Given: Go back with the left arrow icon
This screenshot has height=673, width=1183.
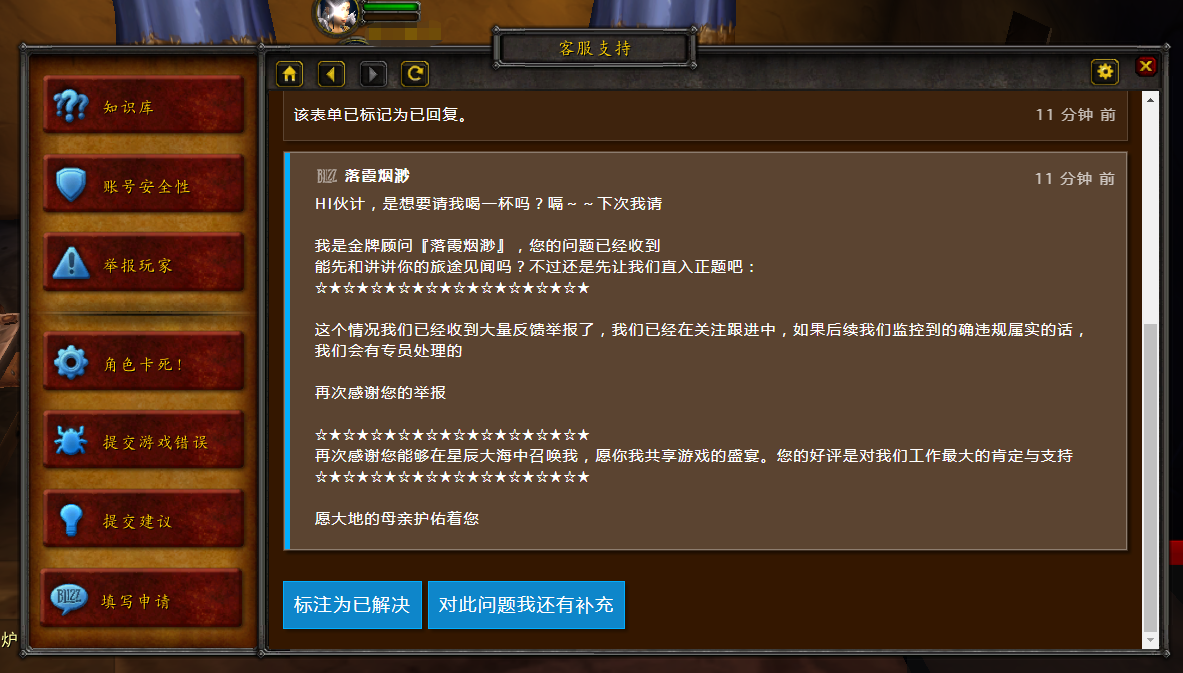Looking at the screenshot, I should [x=331, y=74].
